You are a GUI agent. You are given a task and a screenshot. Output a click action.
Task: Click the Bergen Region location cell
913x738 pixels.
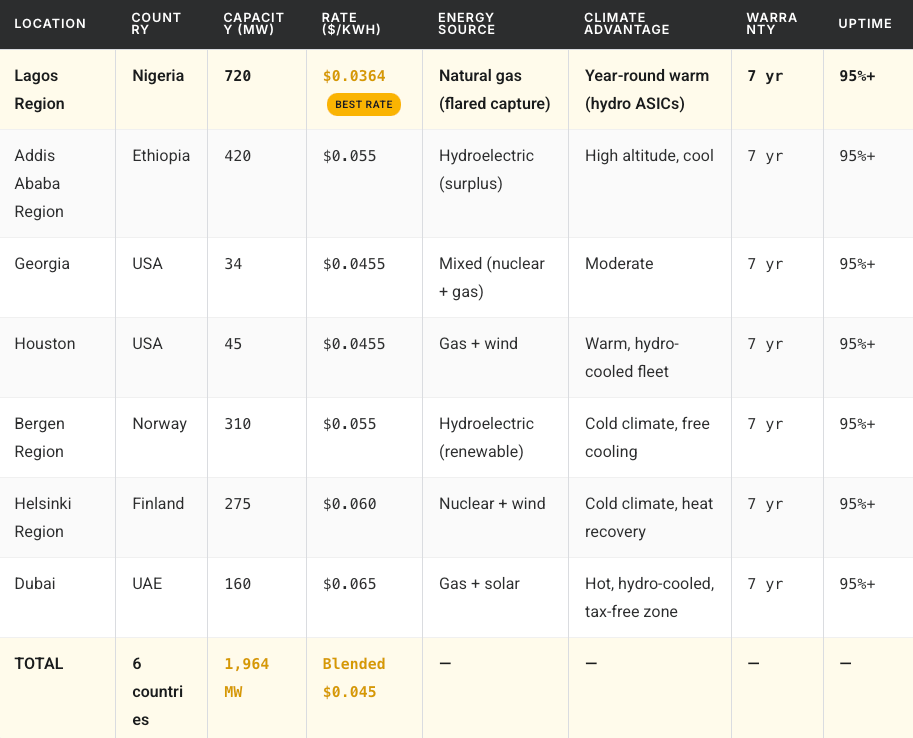click(40, 437)
